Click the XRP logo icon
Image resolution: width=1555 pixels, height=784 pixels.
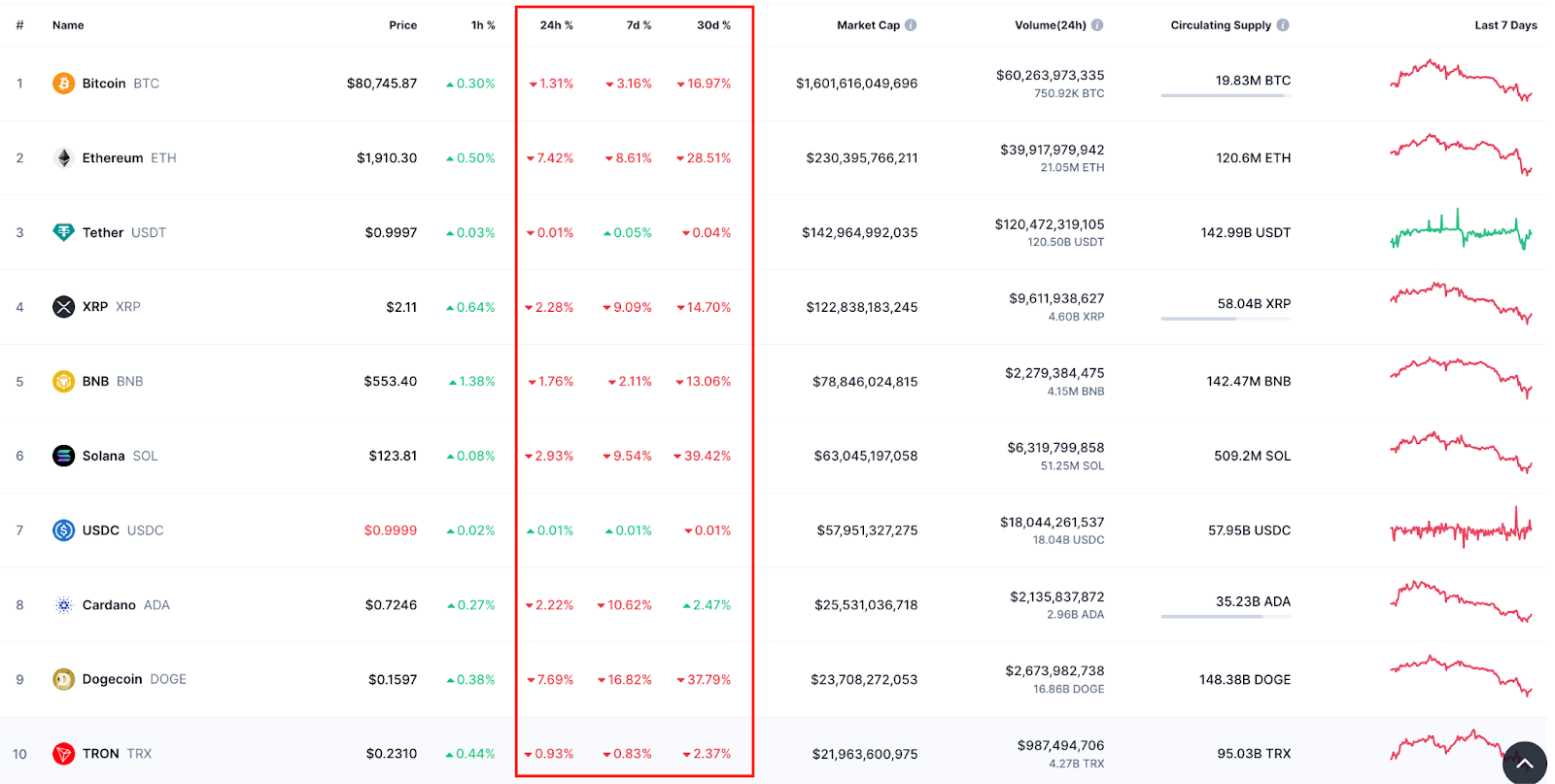coord(63,307)
